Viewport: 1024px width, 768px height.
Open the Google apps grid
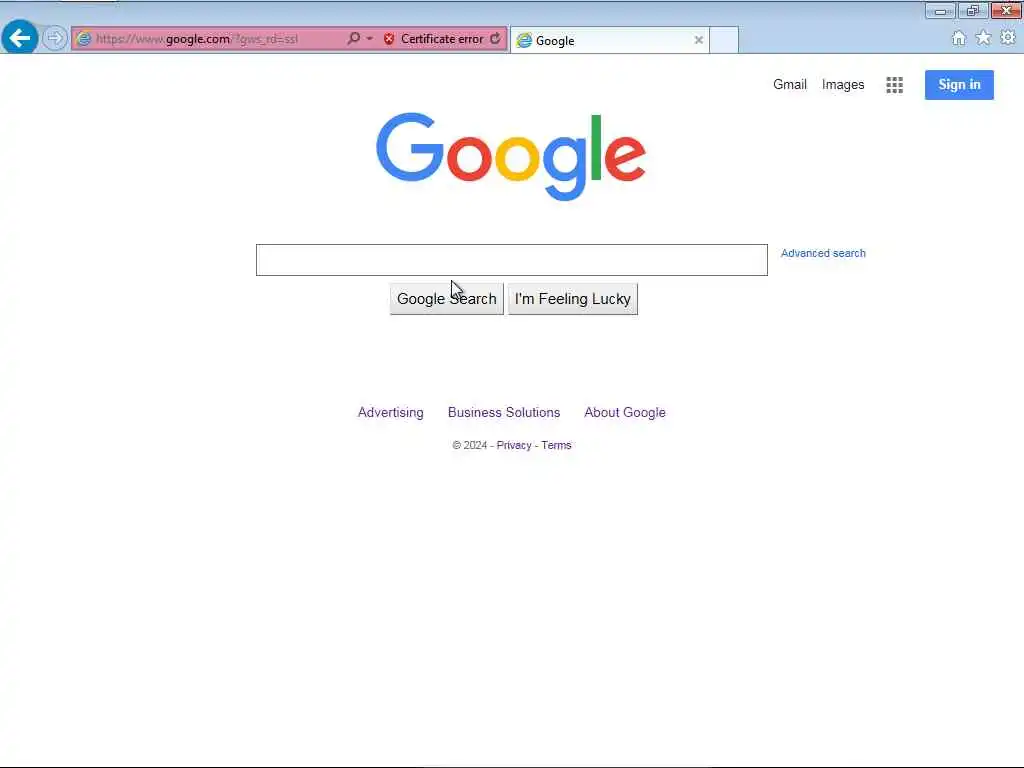click(894, 85)
